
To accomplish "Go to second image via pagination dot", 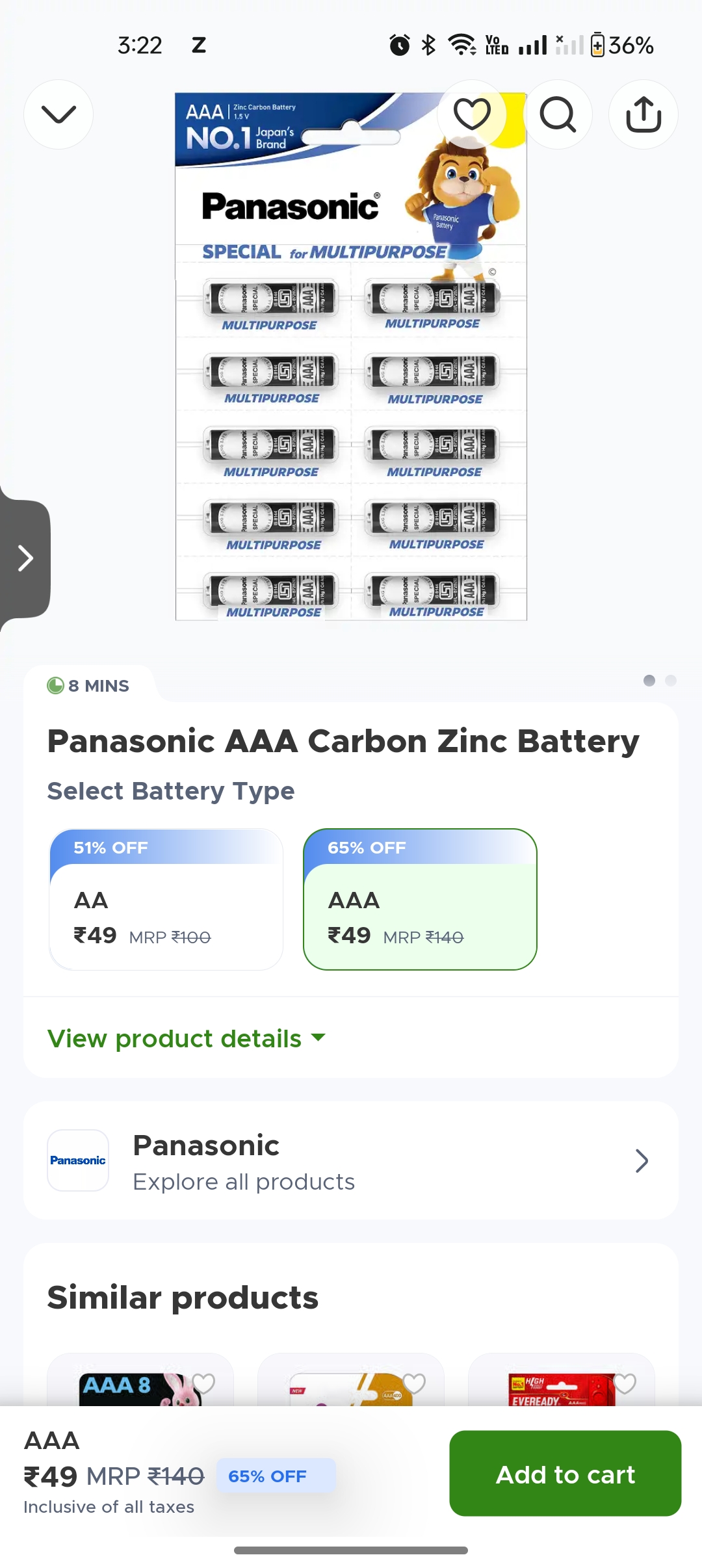I will (671, 680).
